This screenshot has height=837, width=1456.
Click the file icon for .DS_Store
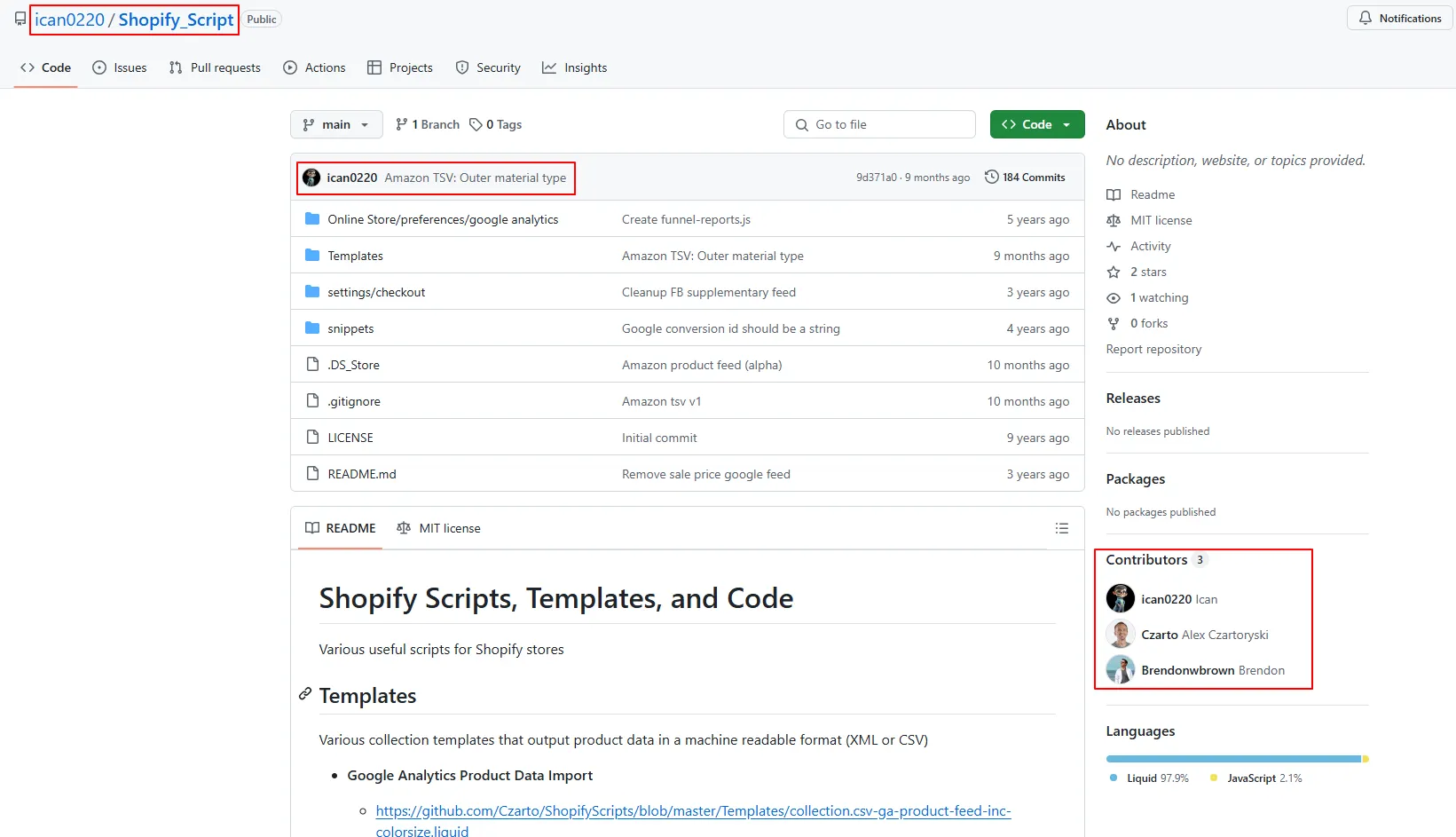click(x=312, y=365)
